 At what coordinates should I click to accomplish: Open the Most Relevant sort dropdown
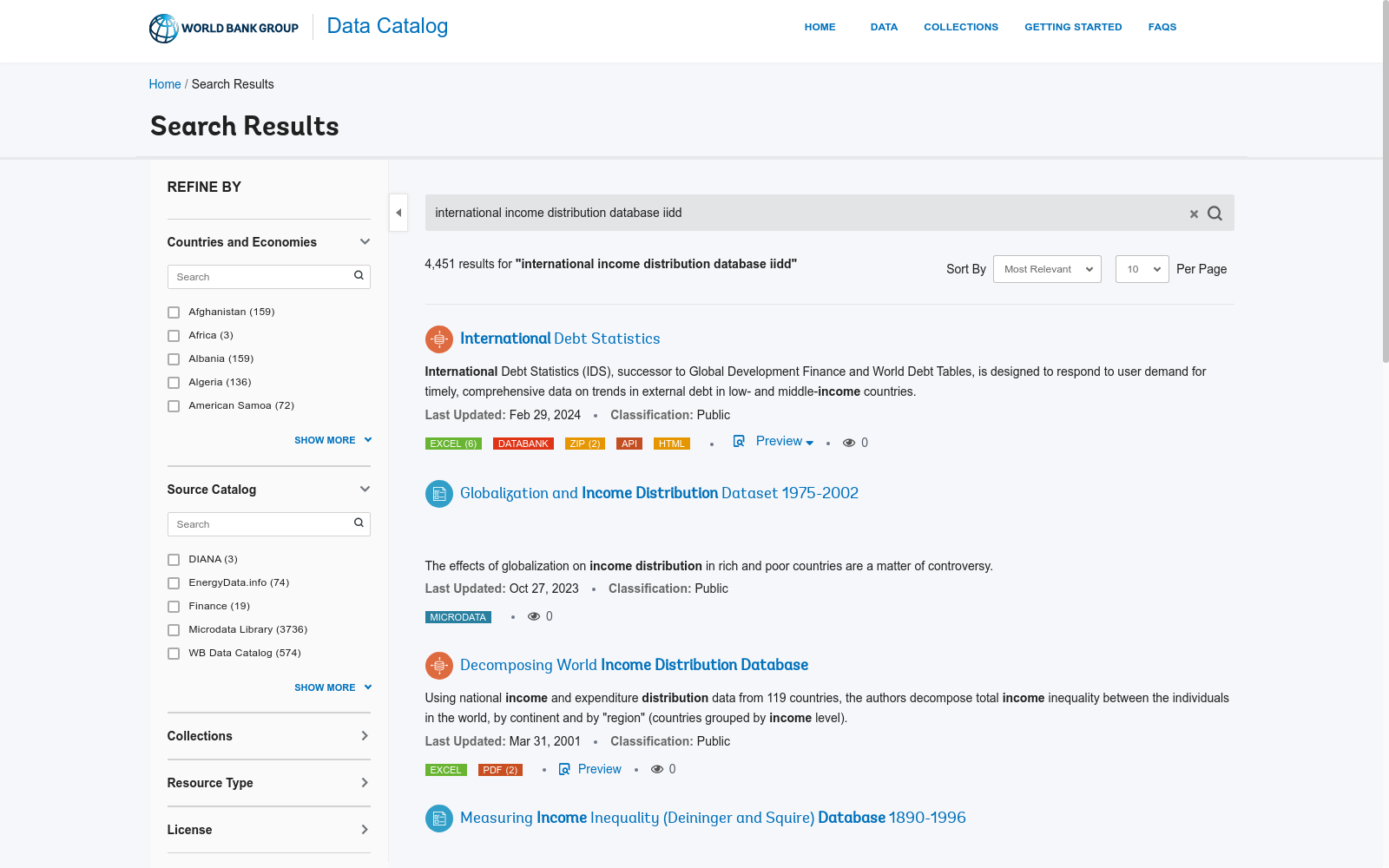[x=1047, y=269]
